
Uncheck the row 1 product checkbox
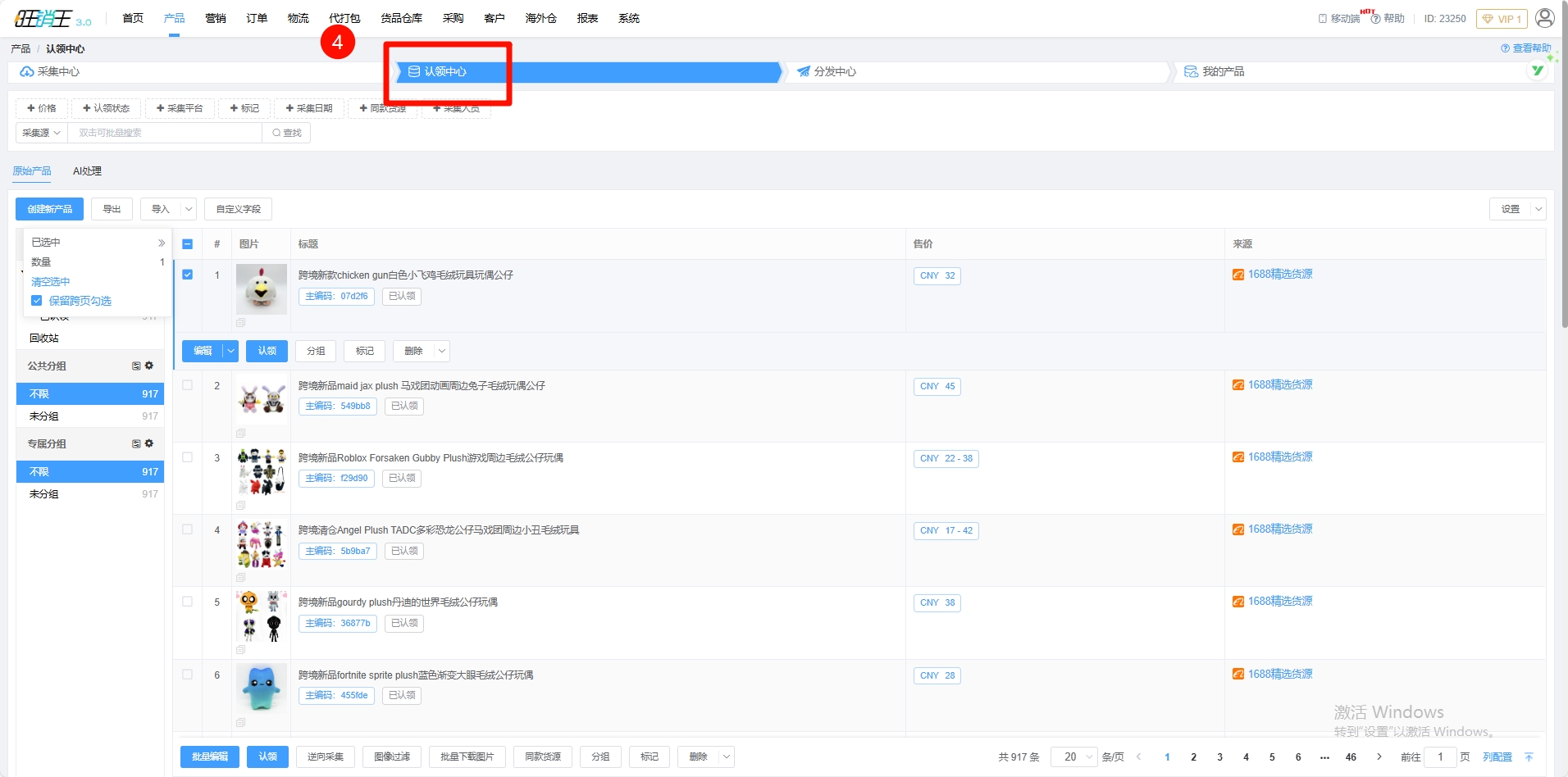pyautogui.click(x=188, y=275)
